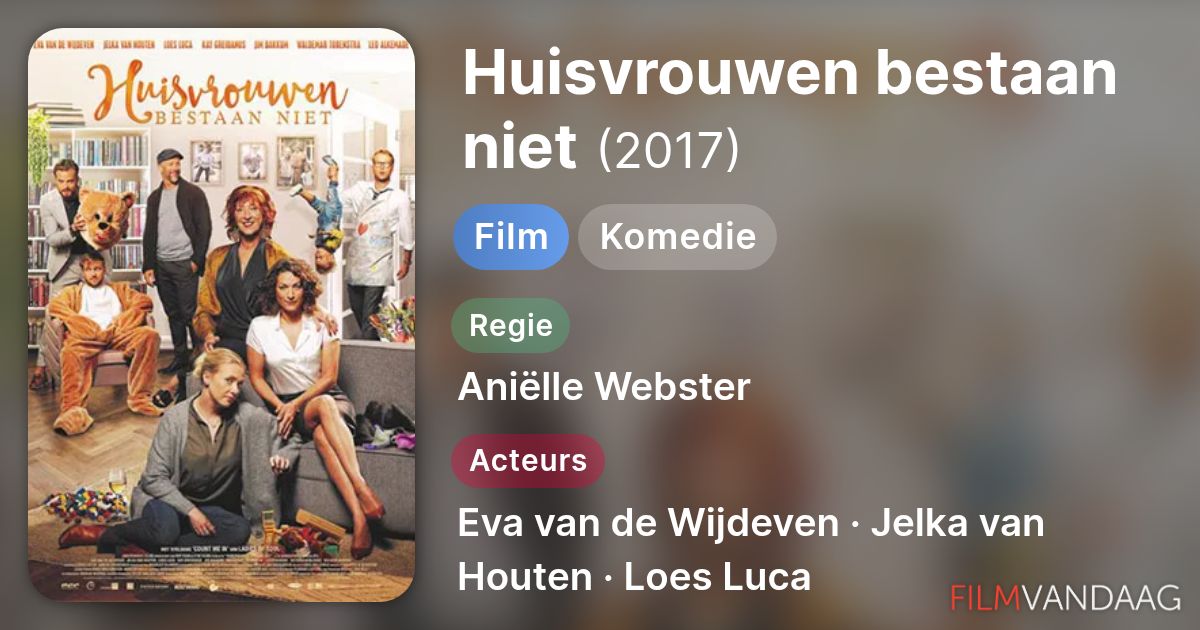Open actor Eva van de Wijdeven
This screenshot has height=630, width=1200.
(x=648, y=523)
